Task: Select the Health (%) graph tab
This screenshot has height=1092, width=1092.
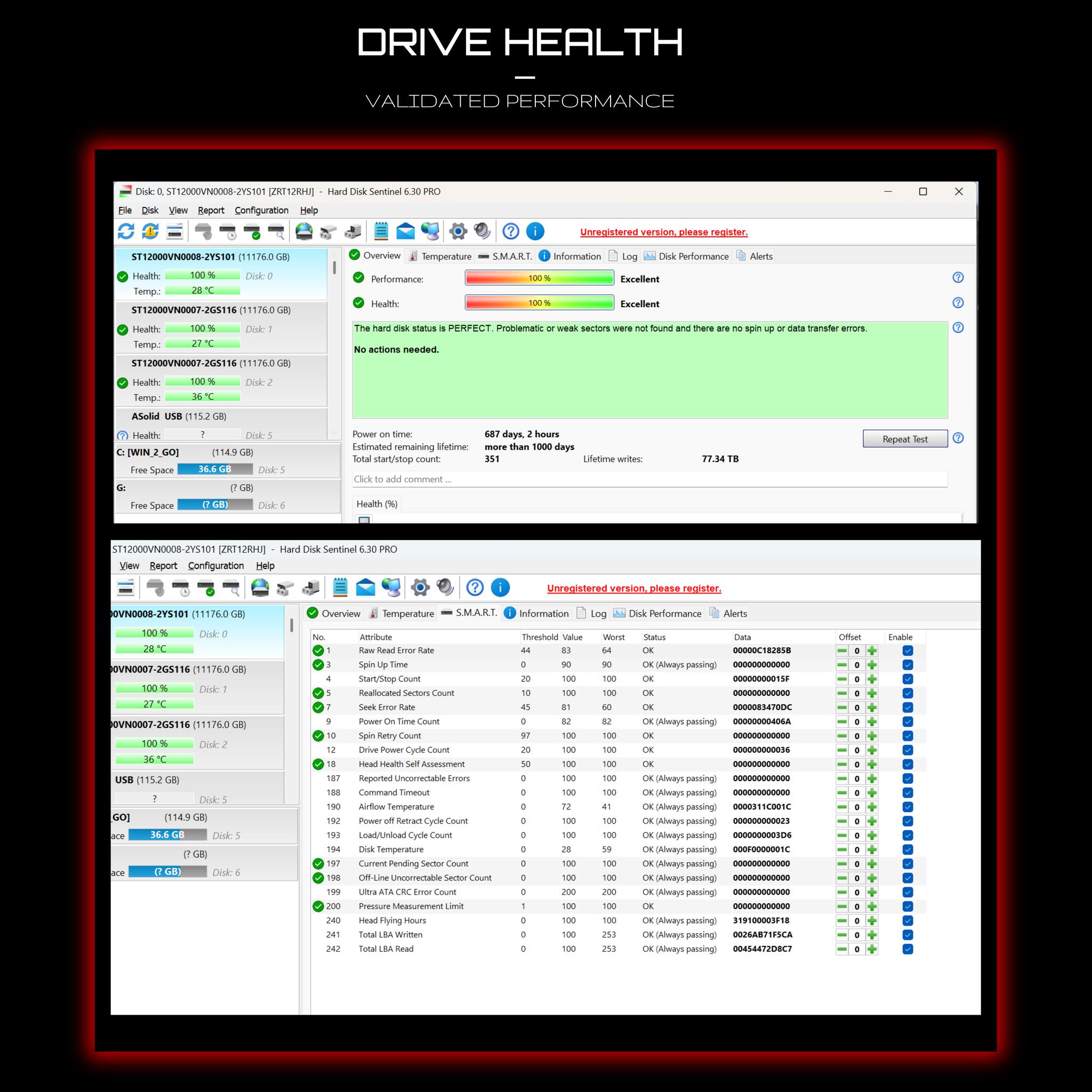Action: click(377, 504)
